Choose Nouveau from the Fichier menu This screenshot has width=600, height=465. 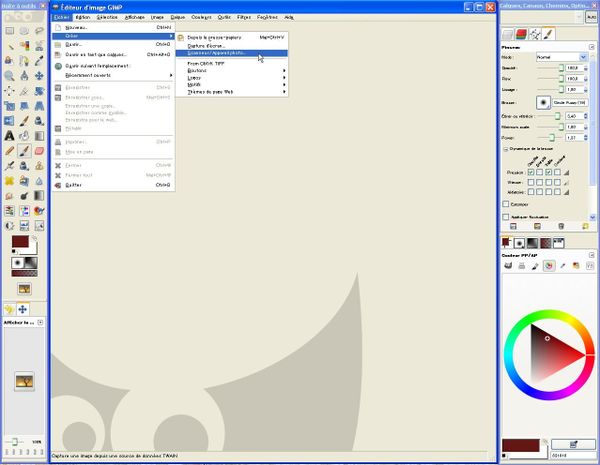click(x=113, y=28)
